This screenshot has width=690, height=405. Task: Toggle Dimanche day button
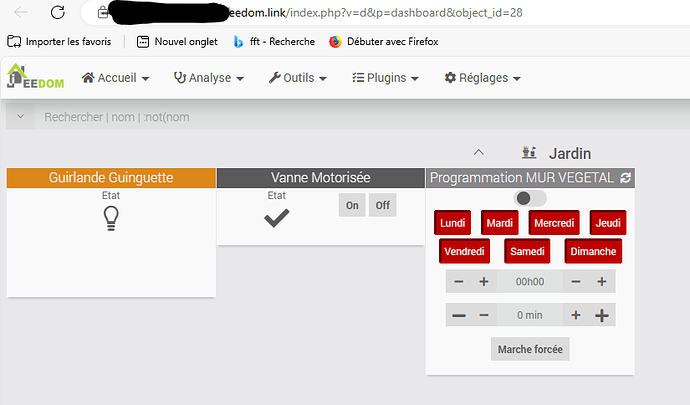[x=593, y=251]
